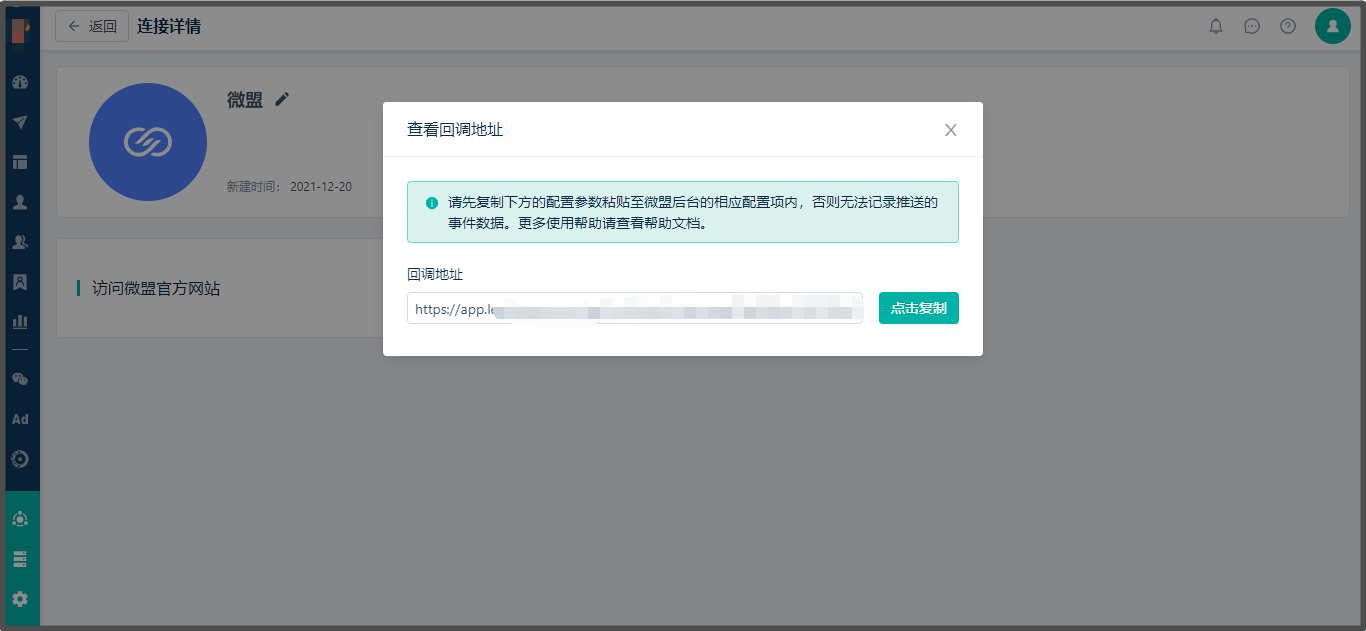Open the notifications bell icon
The image size is (1366, 631).
(1216, 26)
